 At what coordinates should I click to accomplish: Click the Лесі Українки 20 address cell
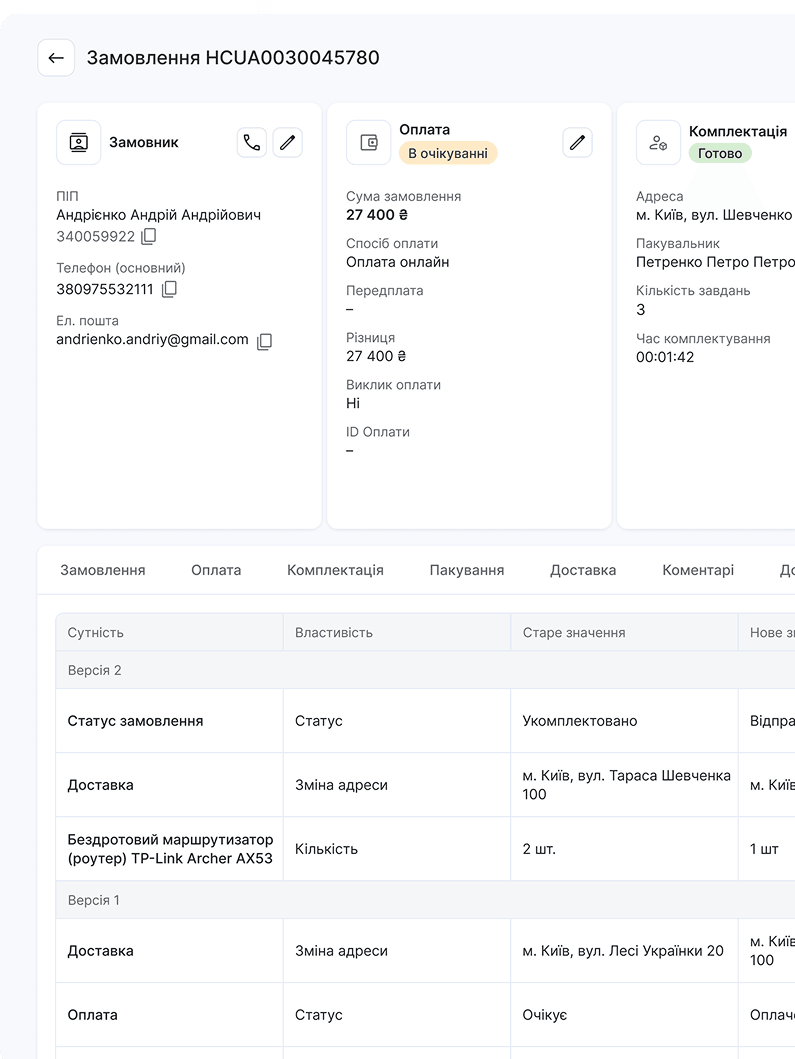pyautogui.click(x=624, y=951)
